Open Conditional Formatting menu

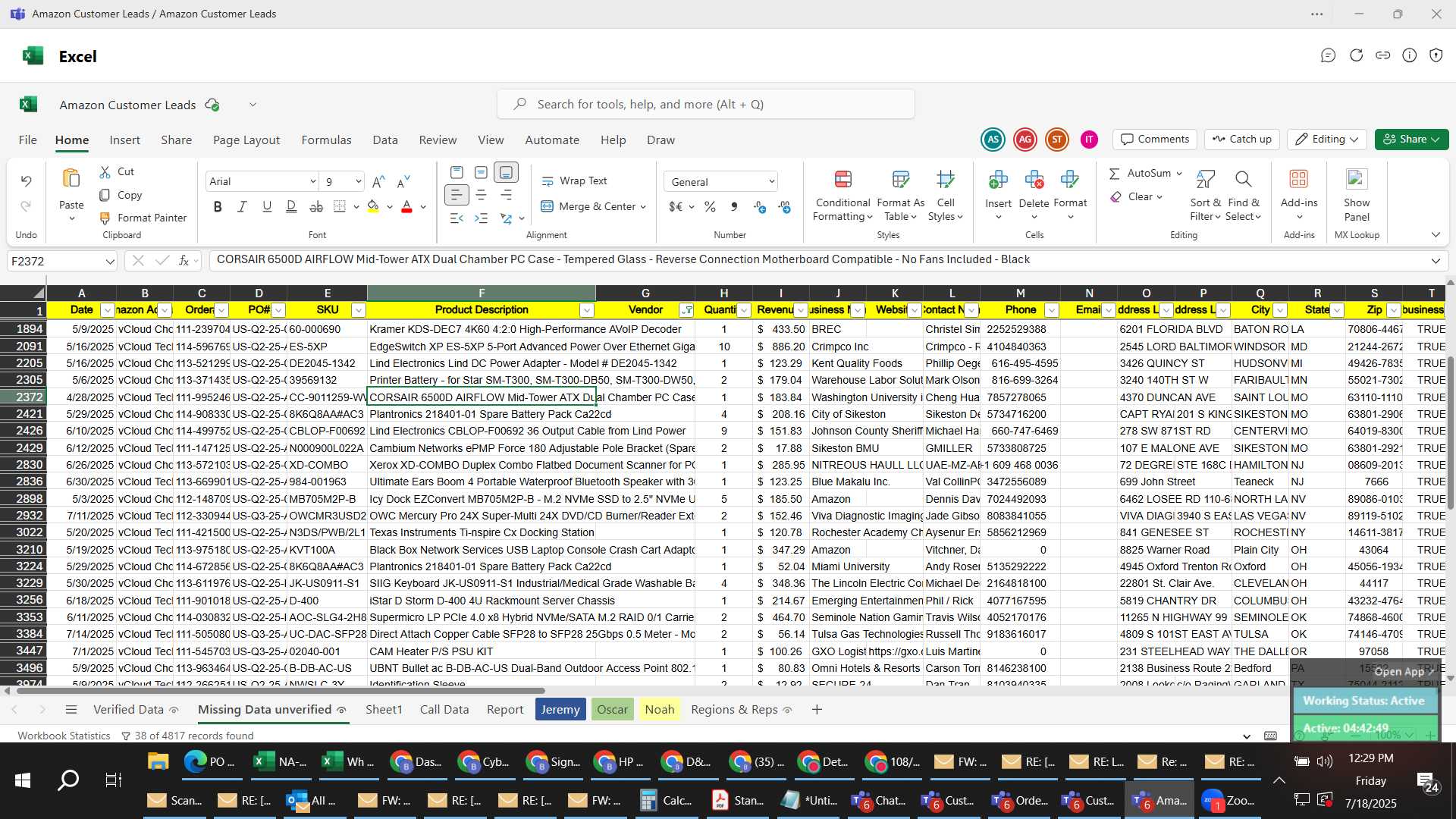pyautogui.click(x=843, y=196)
